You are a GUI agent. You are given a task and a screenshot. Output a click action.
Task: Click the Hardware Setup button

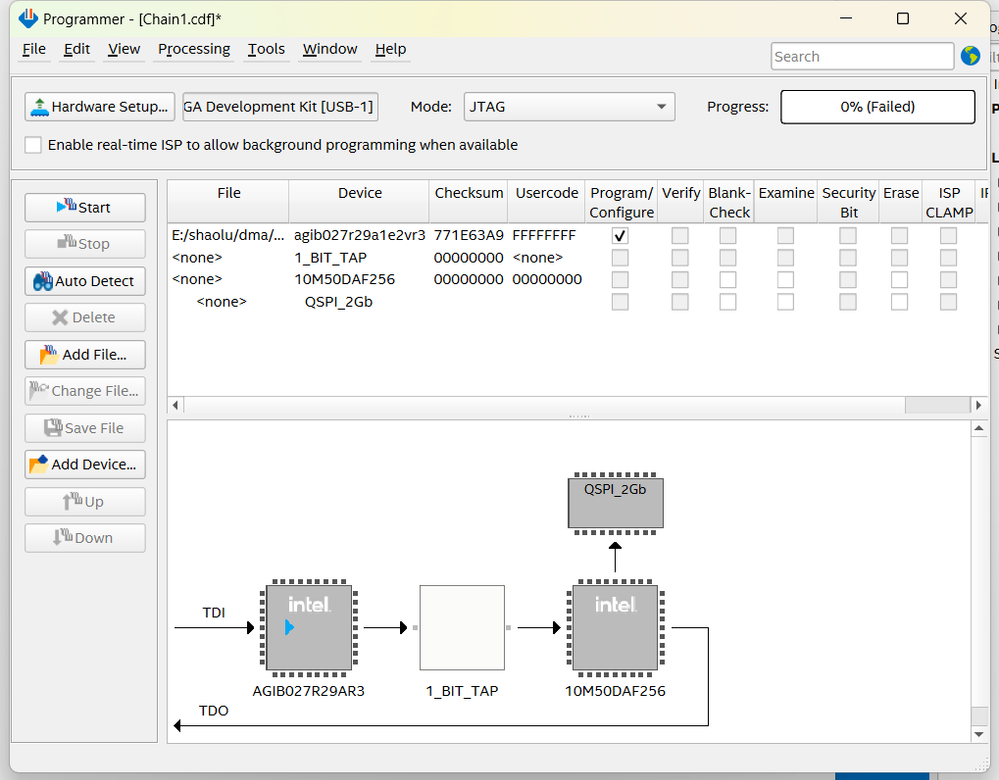pyautogui.click(x=100, y=107)
